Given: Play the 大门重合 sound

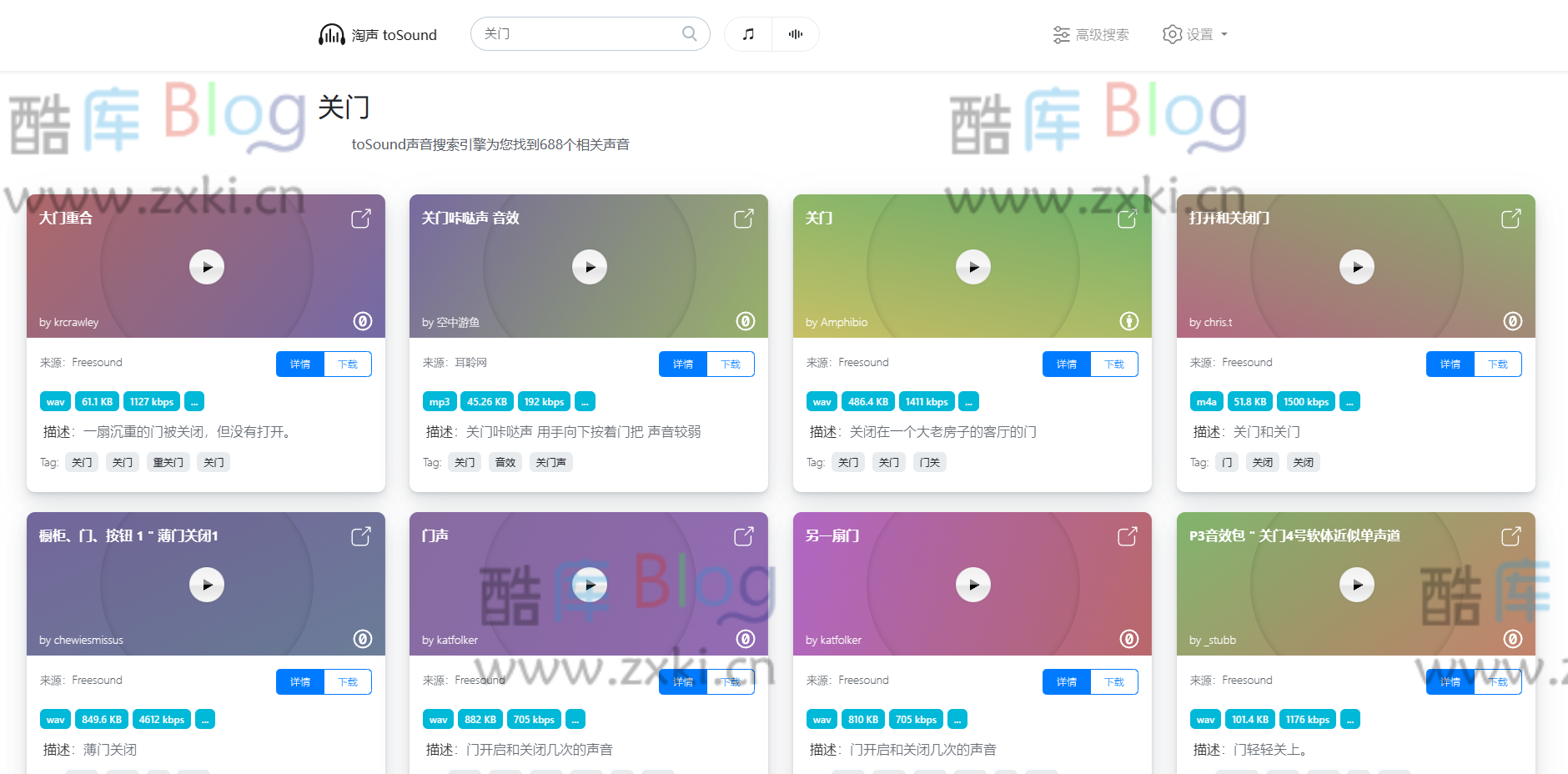Looking at the screenshot, I should [x=206, y=267].
